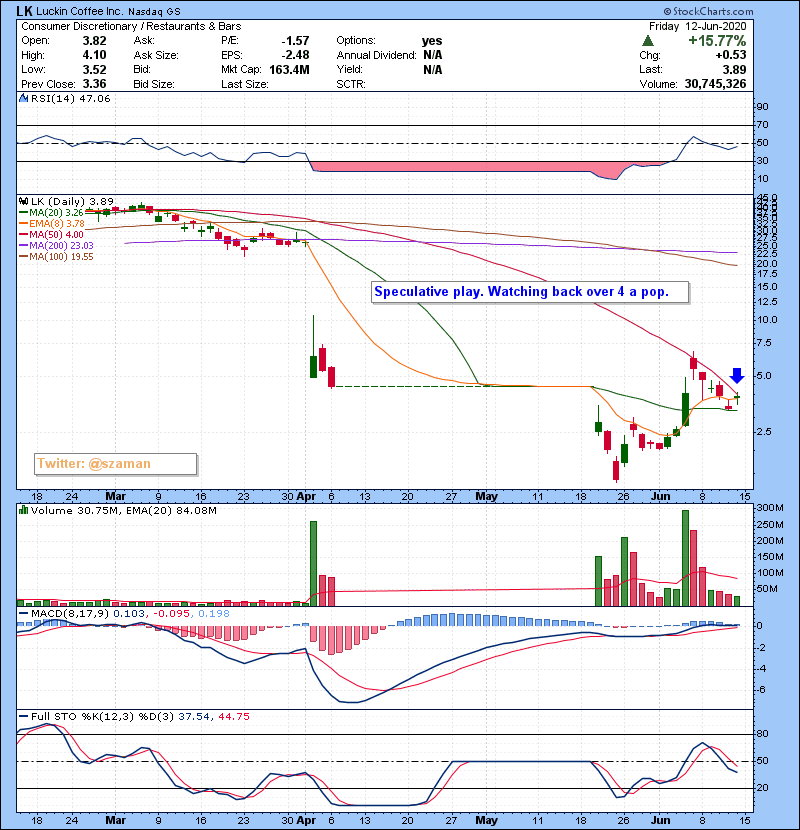
Task: Click the Options value 'yes'
Action: (432, 41)
